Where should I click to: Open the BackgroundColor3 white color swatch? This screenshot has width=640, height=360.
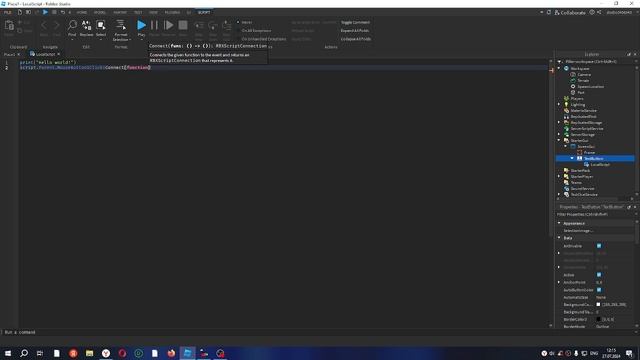click(598, 304)
